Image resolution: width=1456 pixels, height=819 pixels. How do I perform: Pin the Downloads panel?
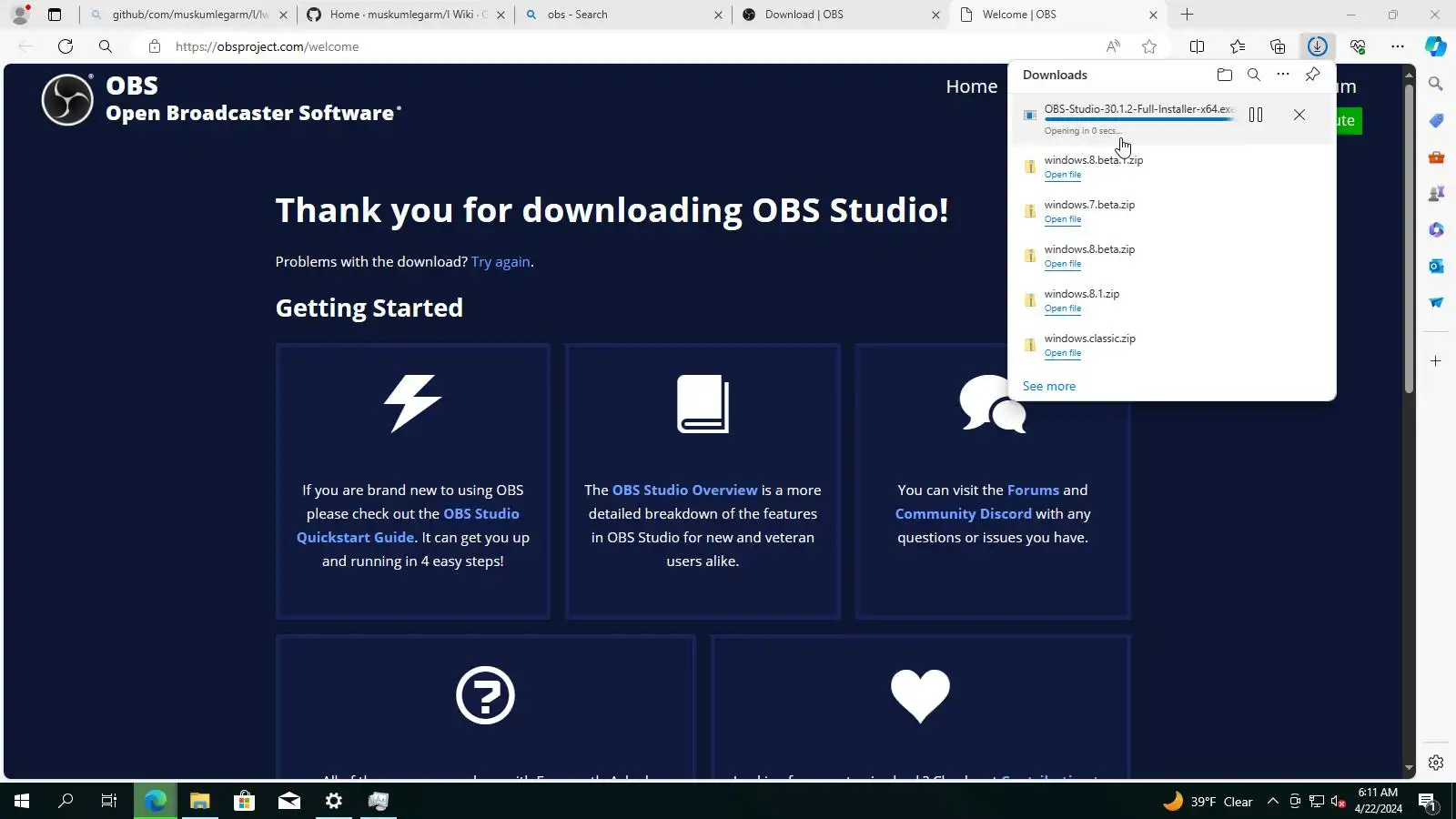pos(1312,75)
